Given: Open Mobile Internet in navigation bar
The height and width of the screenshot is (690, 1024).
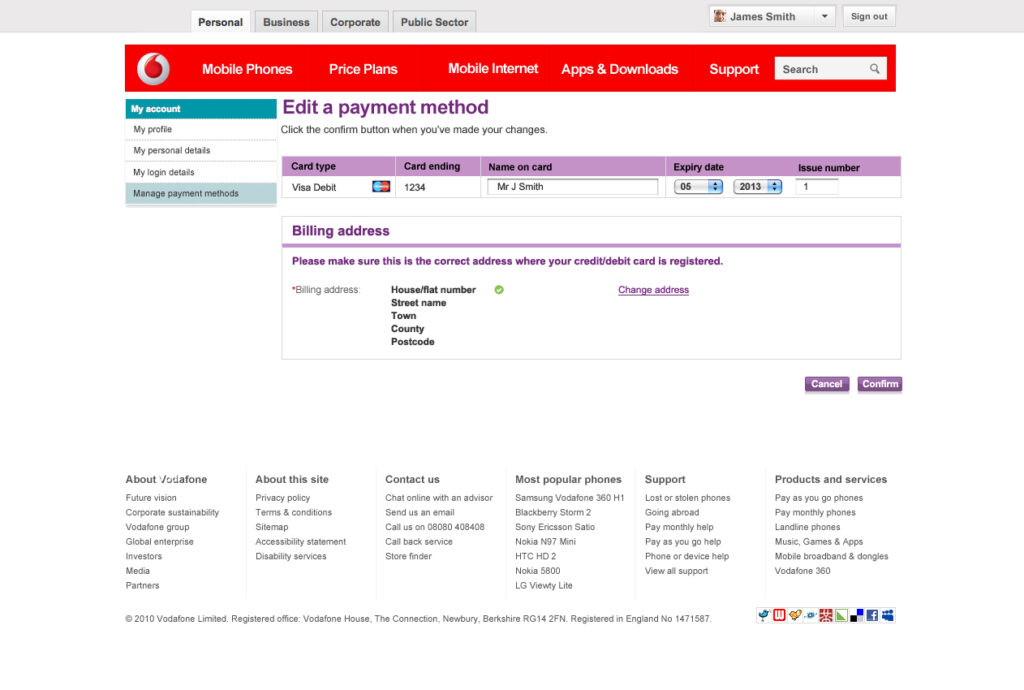Looking at the screenshot, I should pyautogui.click(x=493, y=69).
